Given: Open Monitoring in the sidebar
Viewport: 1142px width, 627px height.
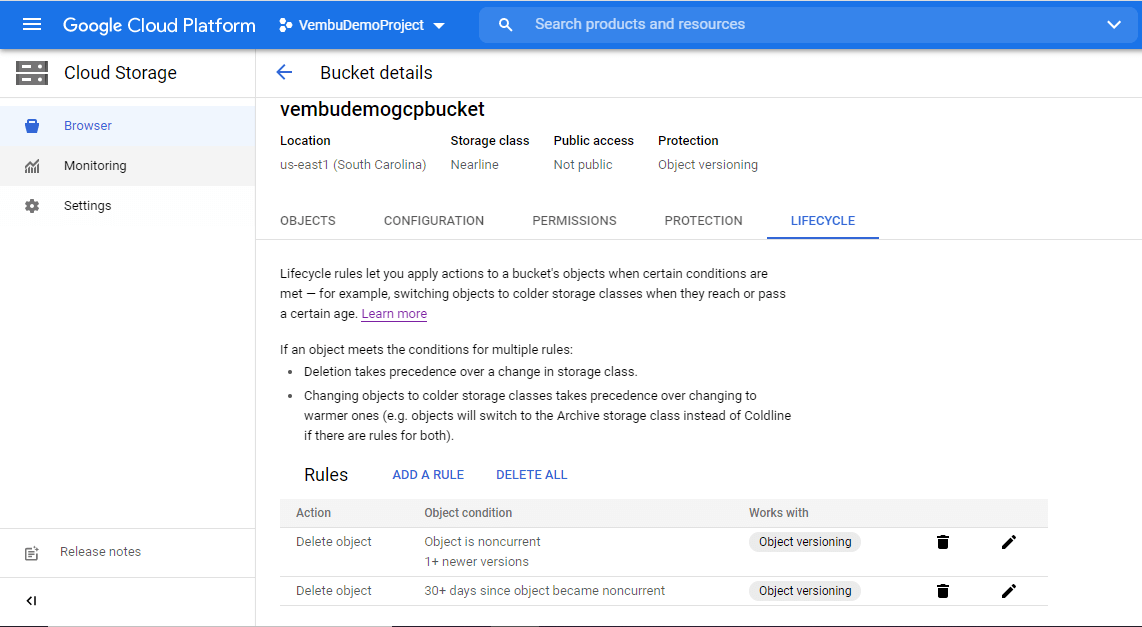Looking at the screenshot, I should coord(127,165).
